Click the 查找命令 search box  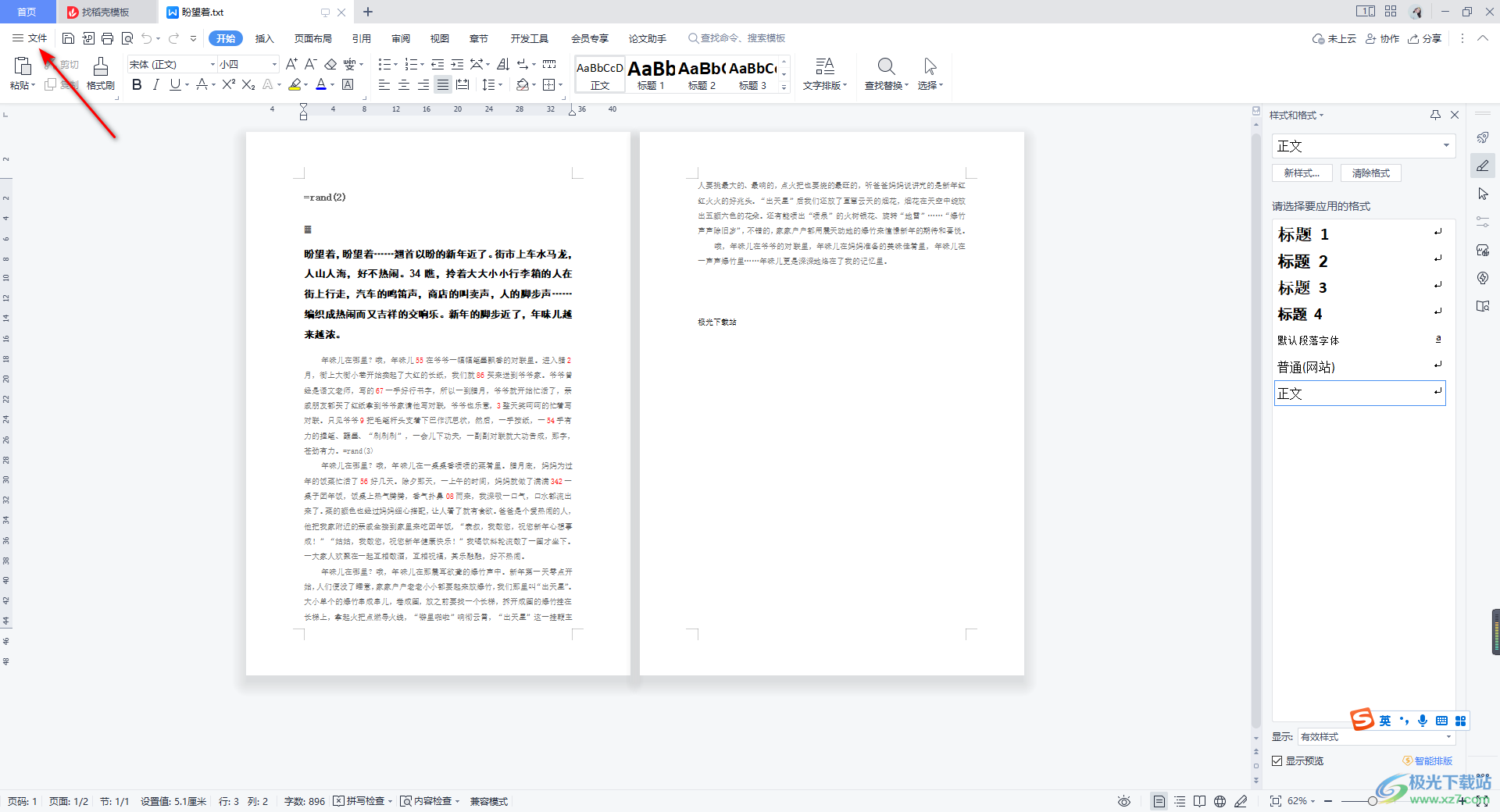coord(737,38)
